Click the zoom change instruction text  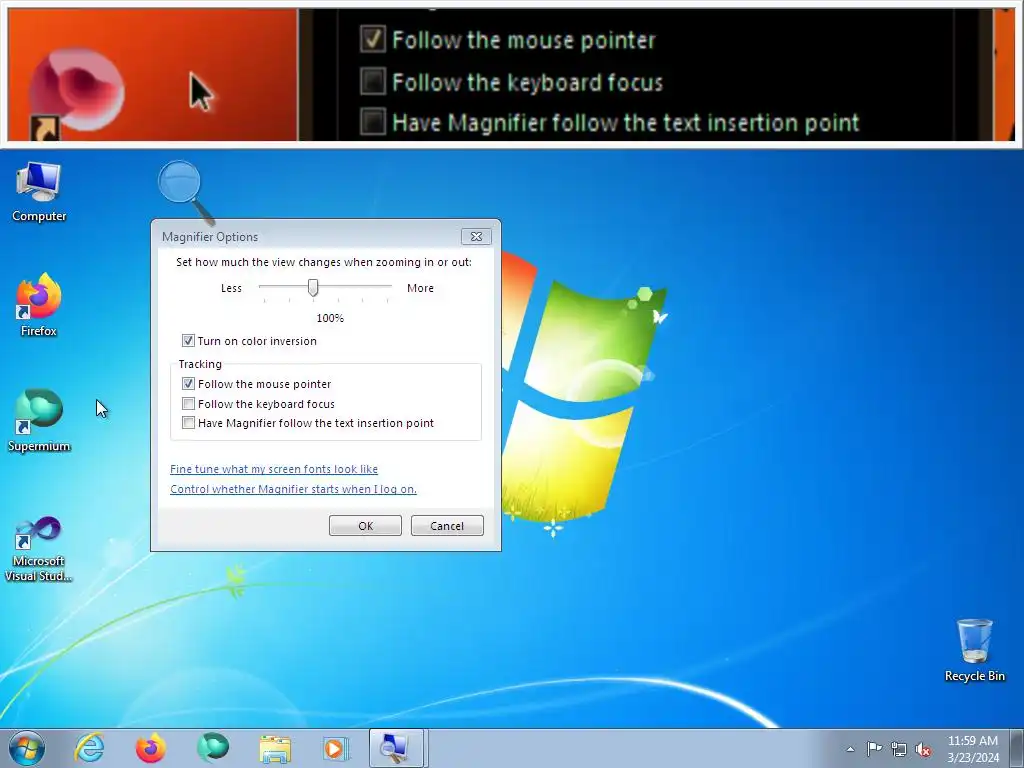point(324,262)
